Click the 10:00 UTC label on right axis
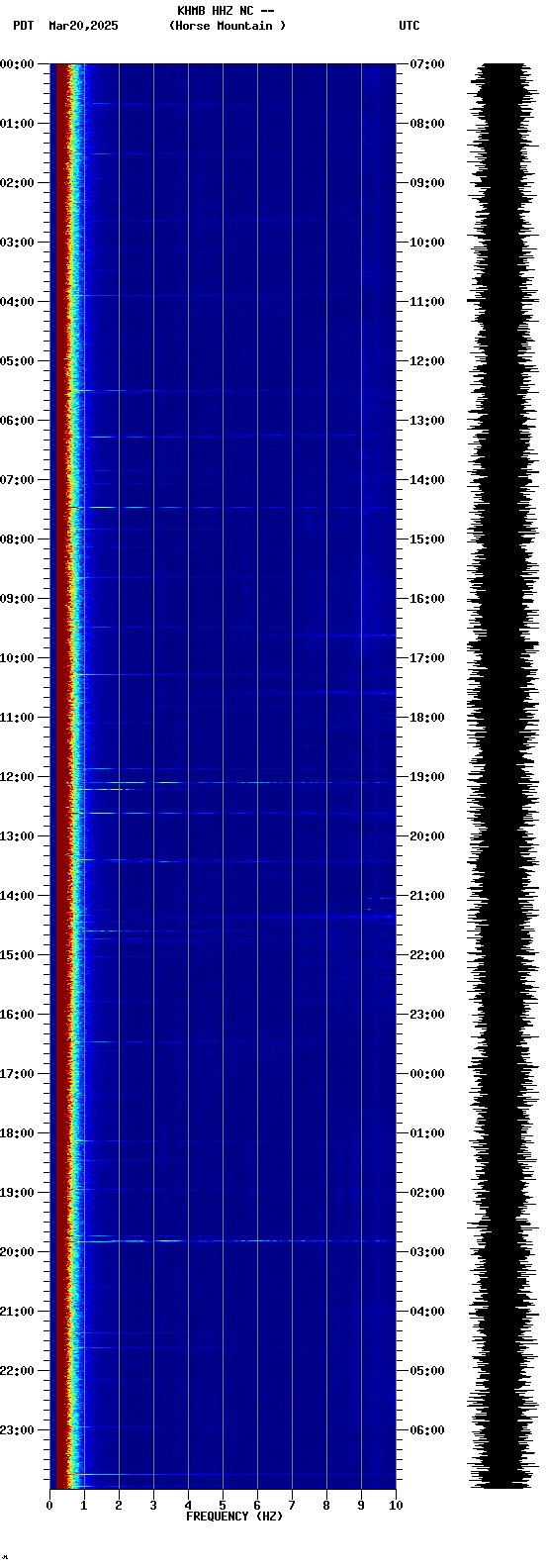This screenshot has width=546, height=1568. (426, 243)
